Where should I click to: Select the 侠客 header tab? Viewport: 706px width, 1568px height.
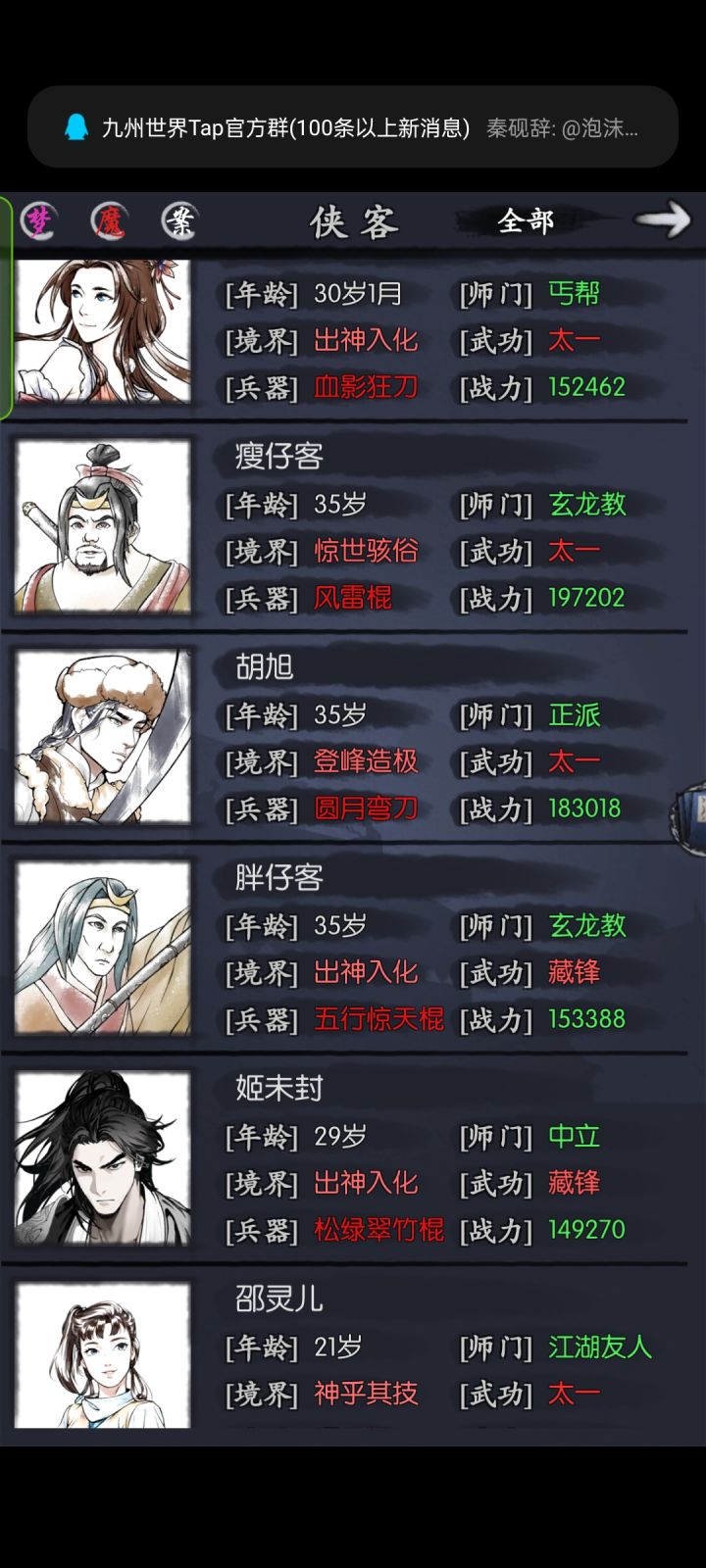354,222
